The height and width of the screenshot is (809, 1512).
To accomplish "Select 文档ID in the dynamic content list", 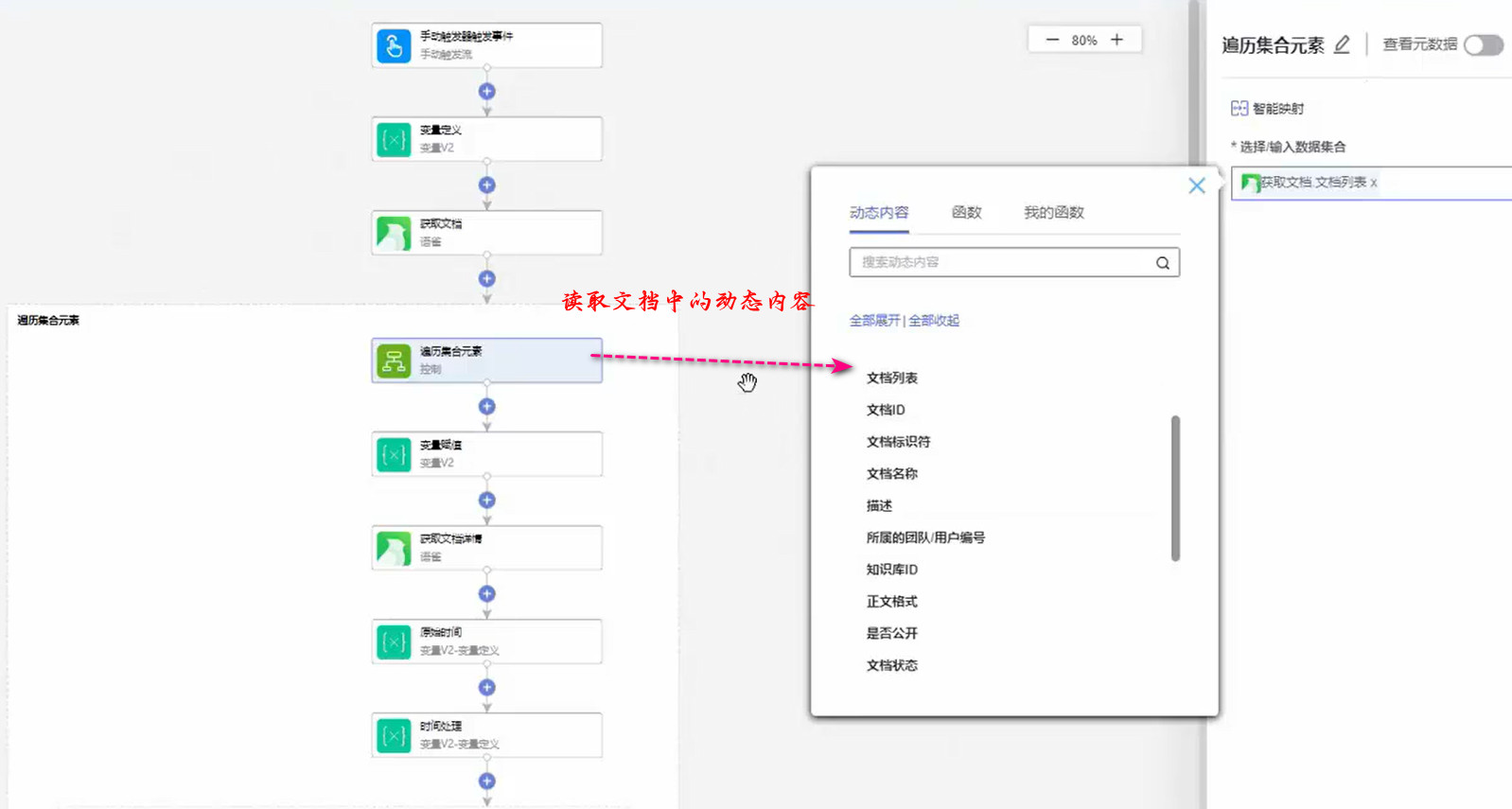I will tap(886, 410).
